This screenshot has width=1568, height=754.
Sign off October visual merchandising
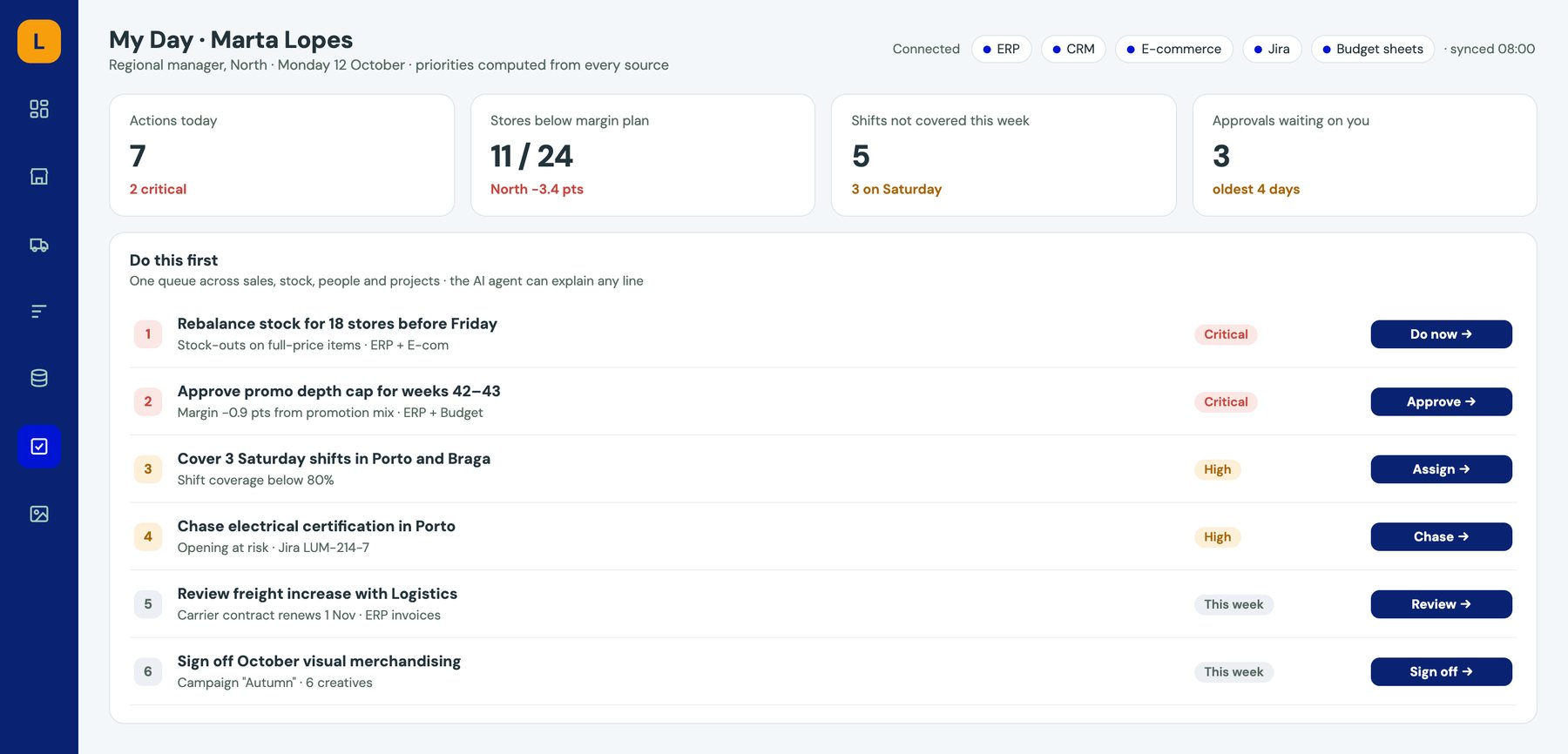(1441, 671)
